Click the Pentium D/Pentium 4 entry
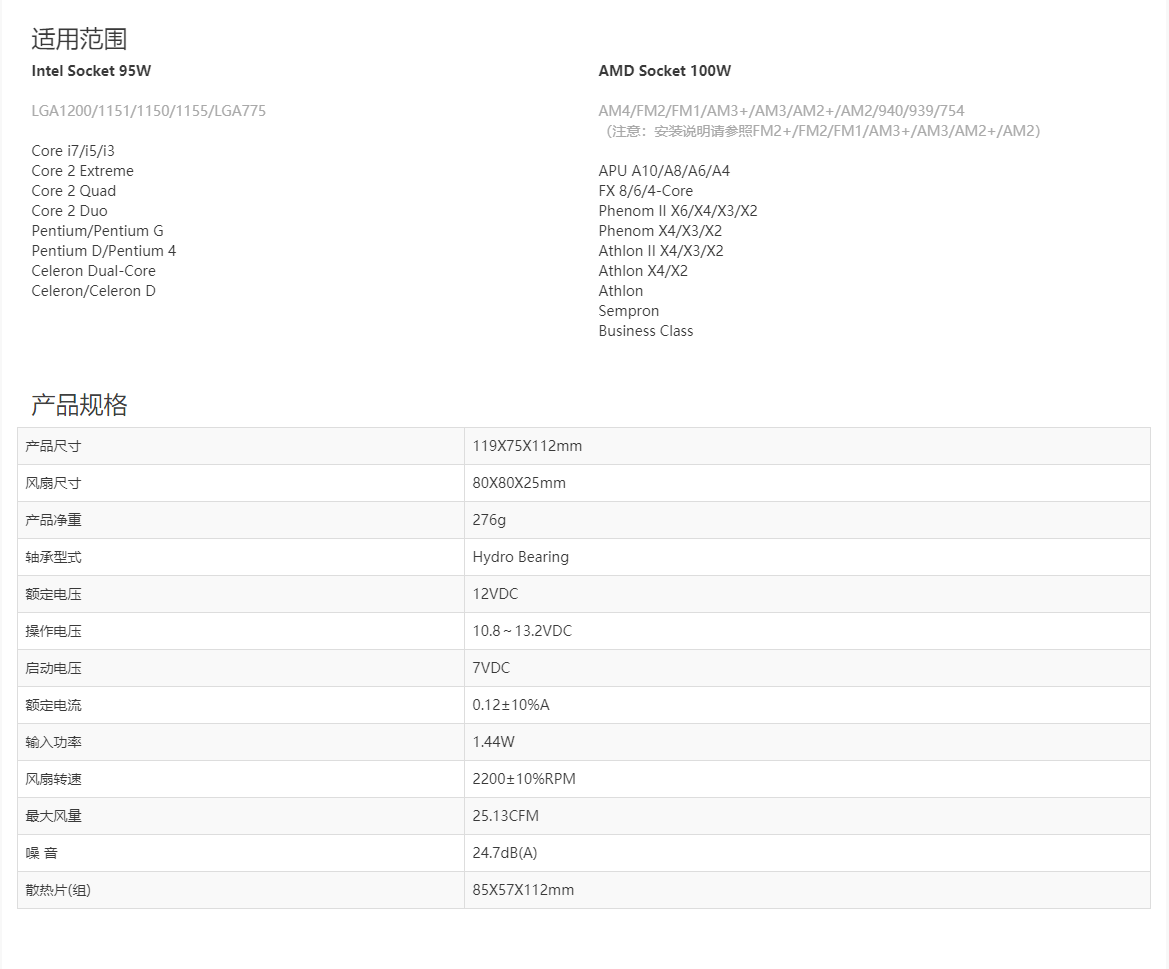The height and width of the screenshot is (969, 1169). 104,251
